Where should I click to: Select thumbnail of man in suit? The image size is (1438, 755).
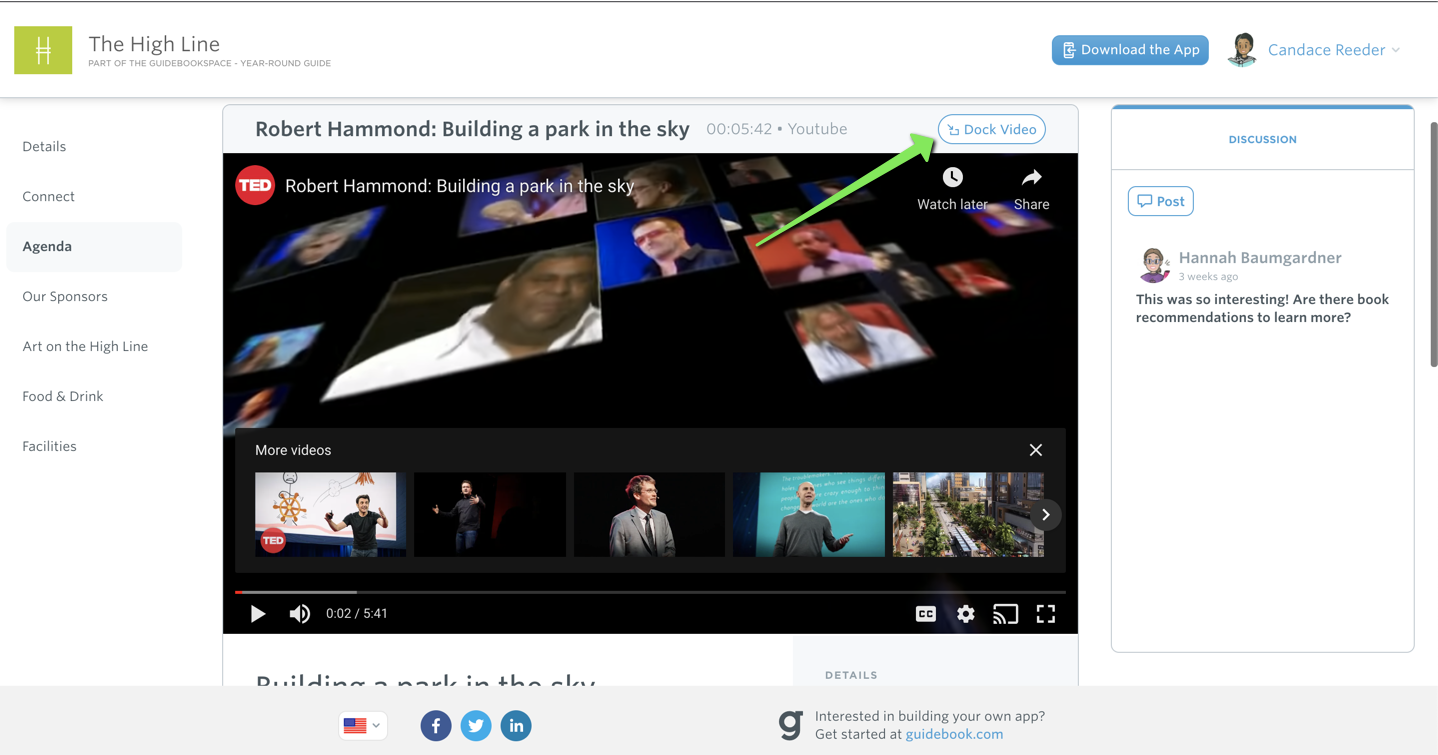(x=649, y=515)
